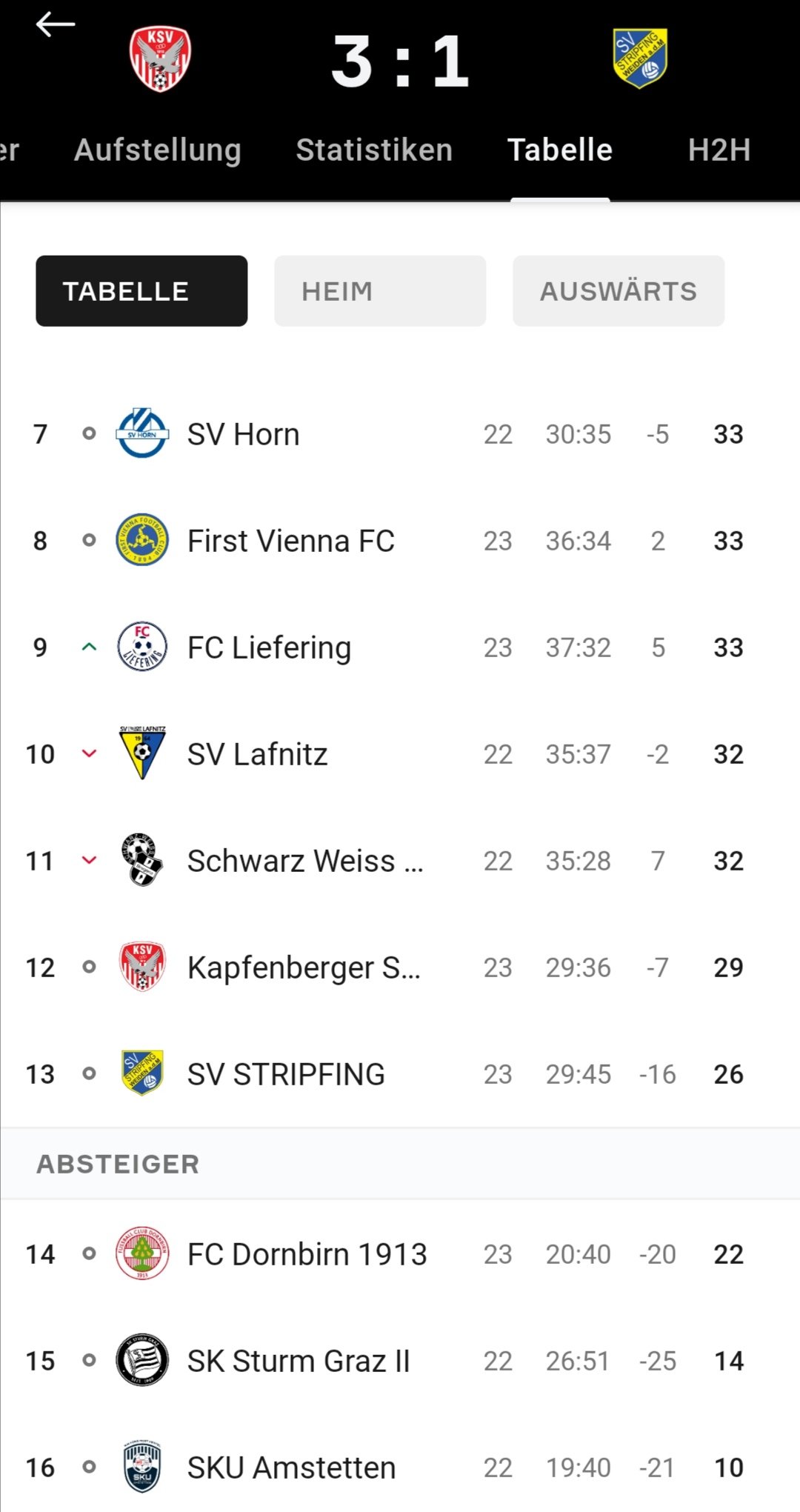The height and width of the screenshot is (1512, 800).
Task: Switch table to AUSWÄRTS view
Action: tap(619, 291)
